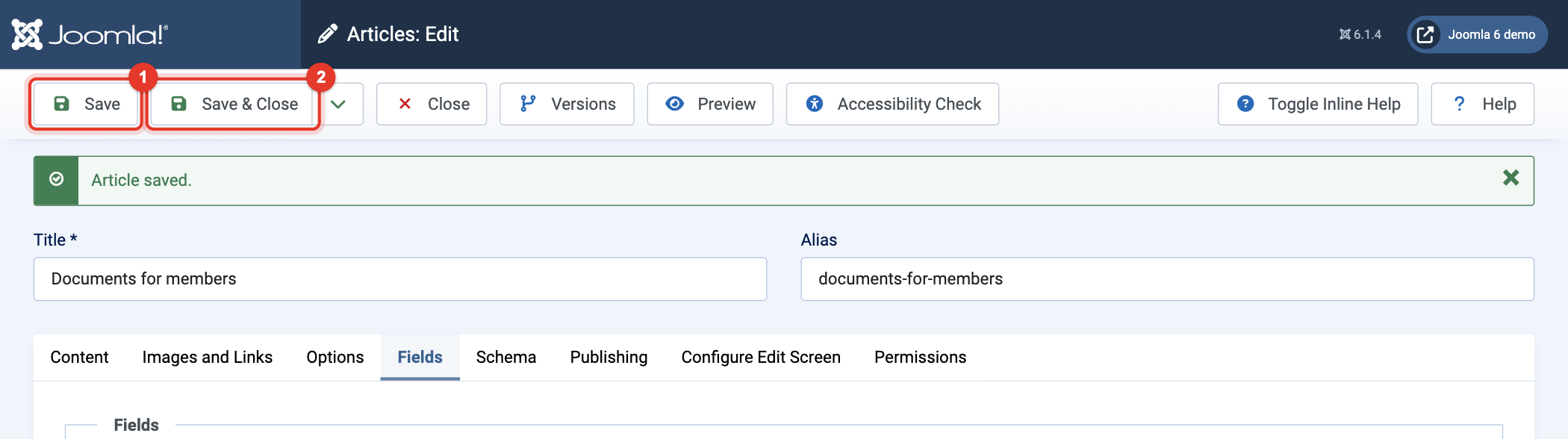1568x439 pixels.
Task: Run Accessibility Check via its icon
Action: 815,104
